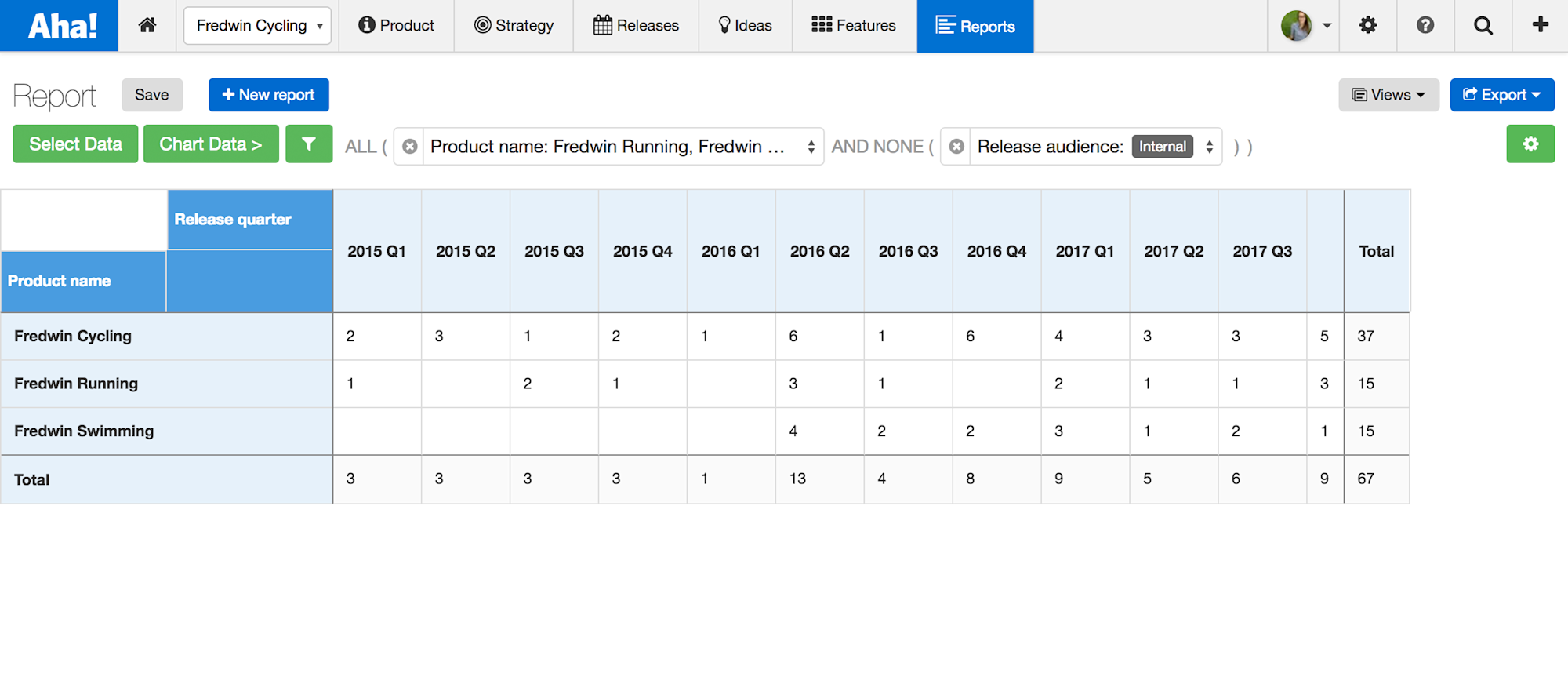The image size is (1568, 688).
Task: Click the 2015 Q2 column header
Action: pyautogui.click(x=466, y=252)
